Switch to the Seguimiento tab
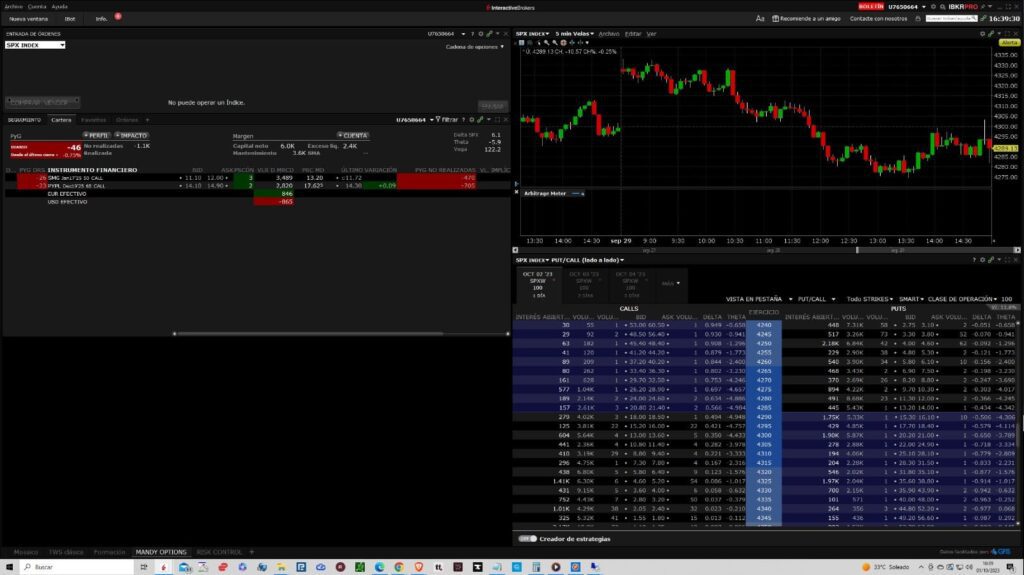1024x575 pixels. [x=24, y=120]
